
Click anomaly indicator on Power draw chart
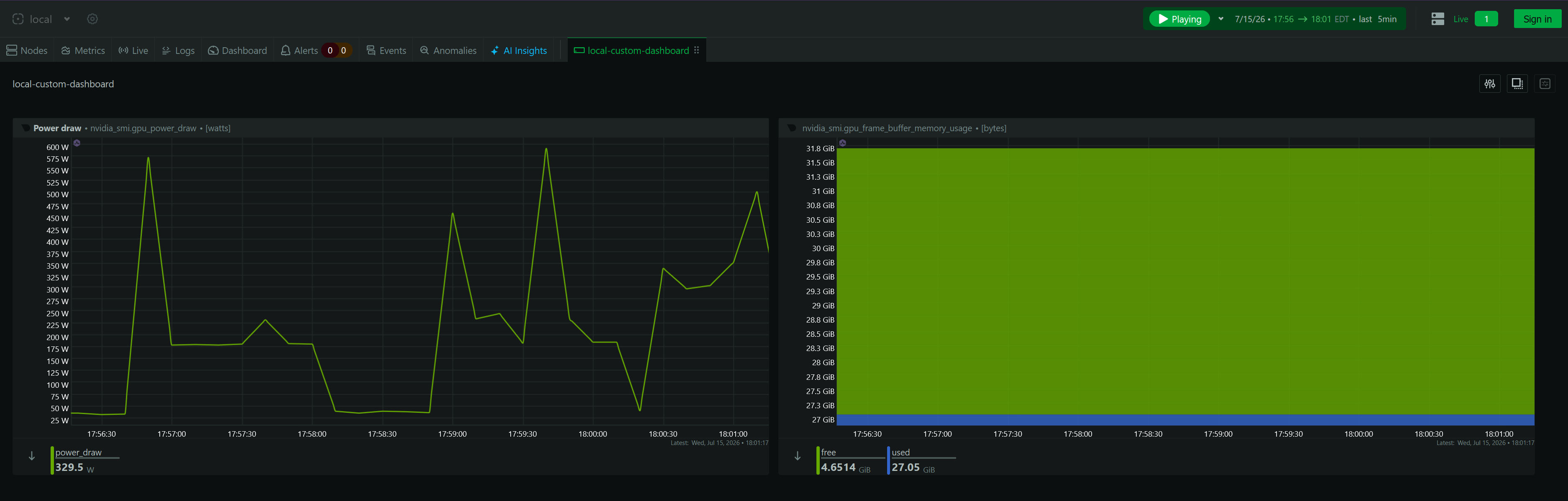pyautogui.click(x=77, y=143)
